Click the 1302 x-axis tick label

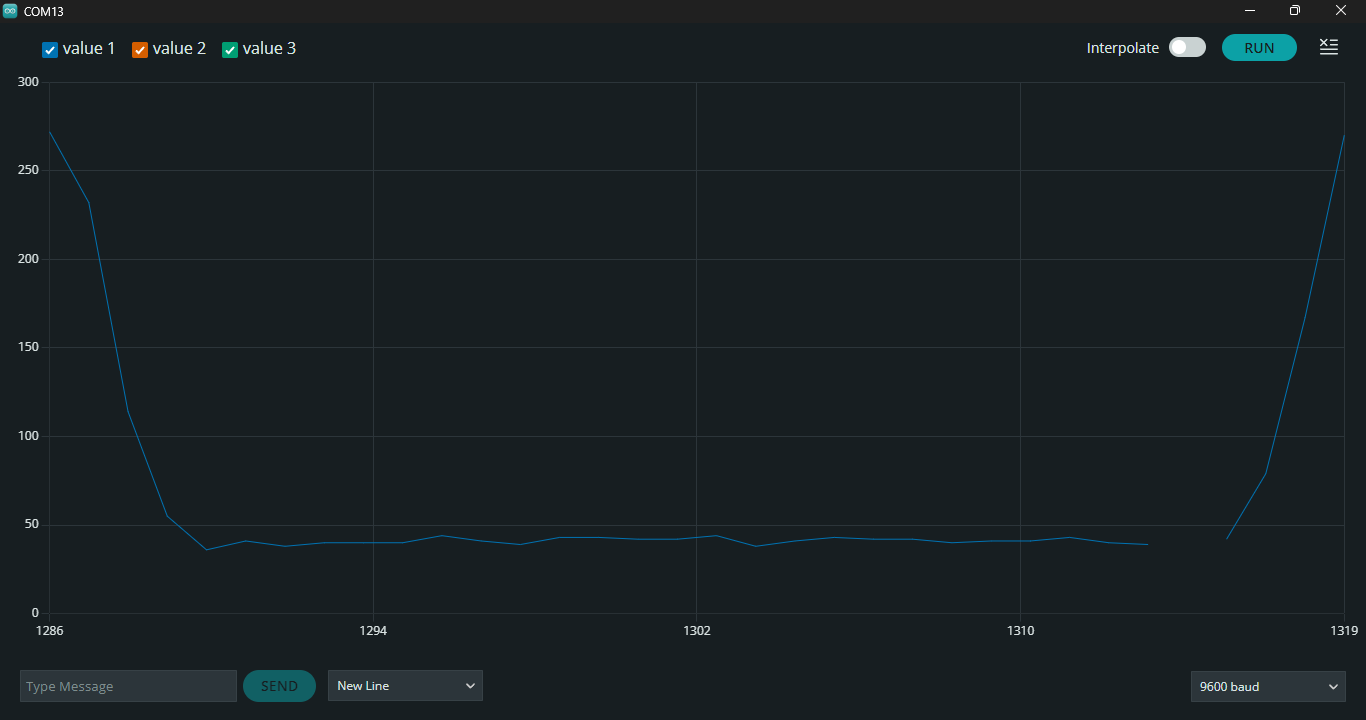(x=697, y=631)
